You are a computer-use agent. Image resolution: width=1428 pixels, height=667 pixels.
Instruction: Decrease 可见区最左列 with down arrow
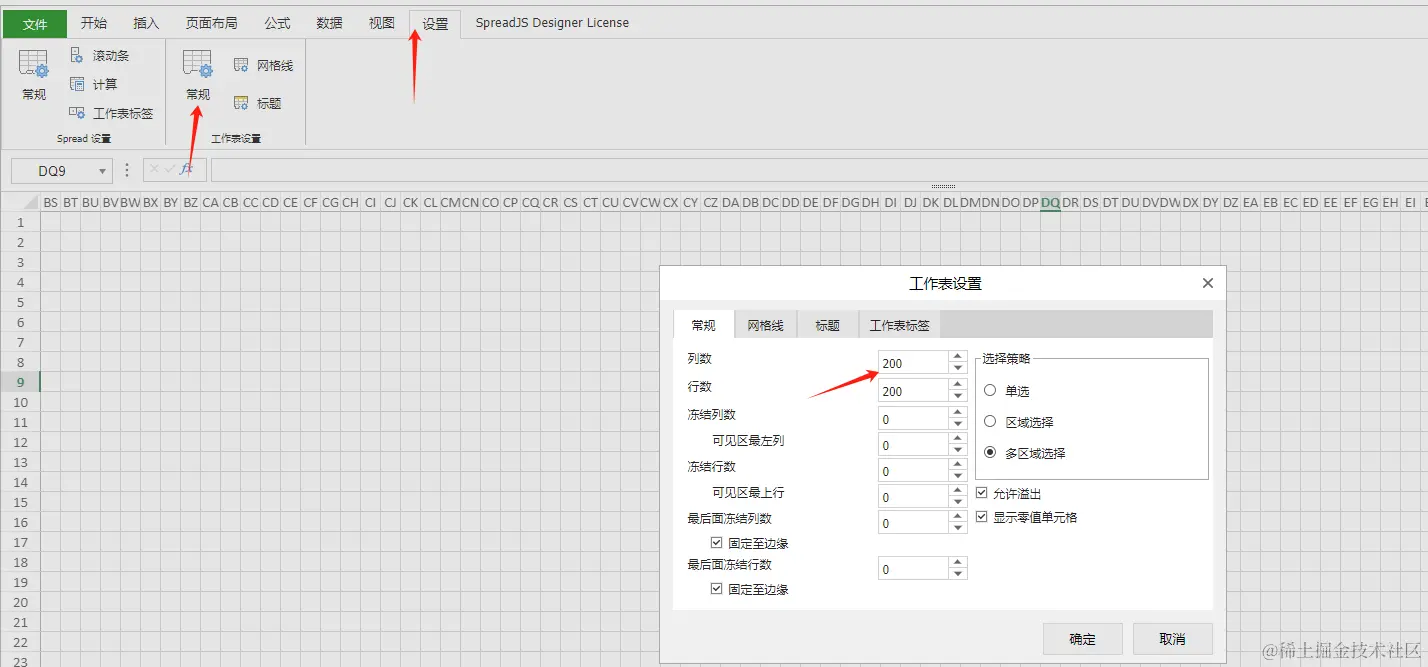pyautogui.click(x=958, y=450)
